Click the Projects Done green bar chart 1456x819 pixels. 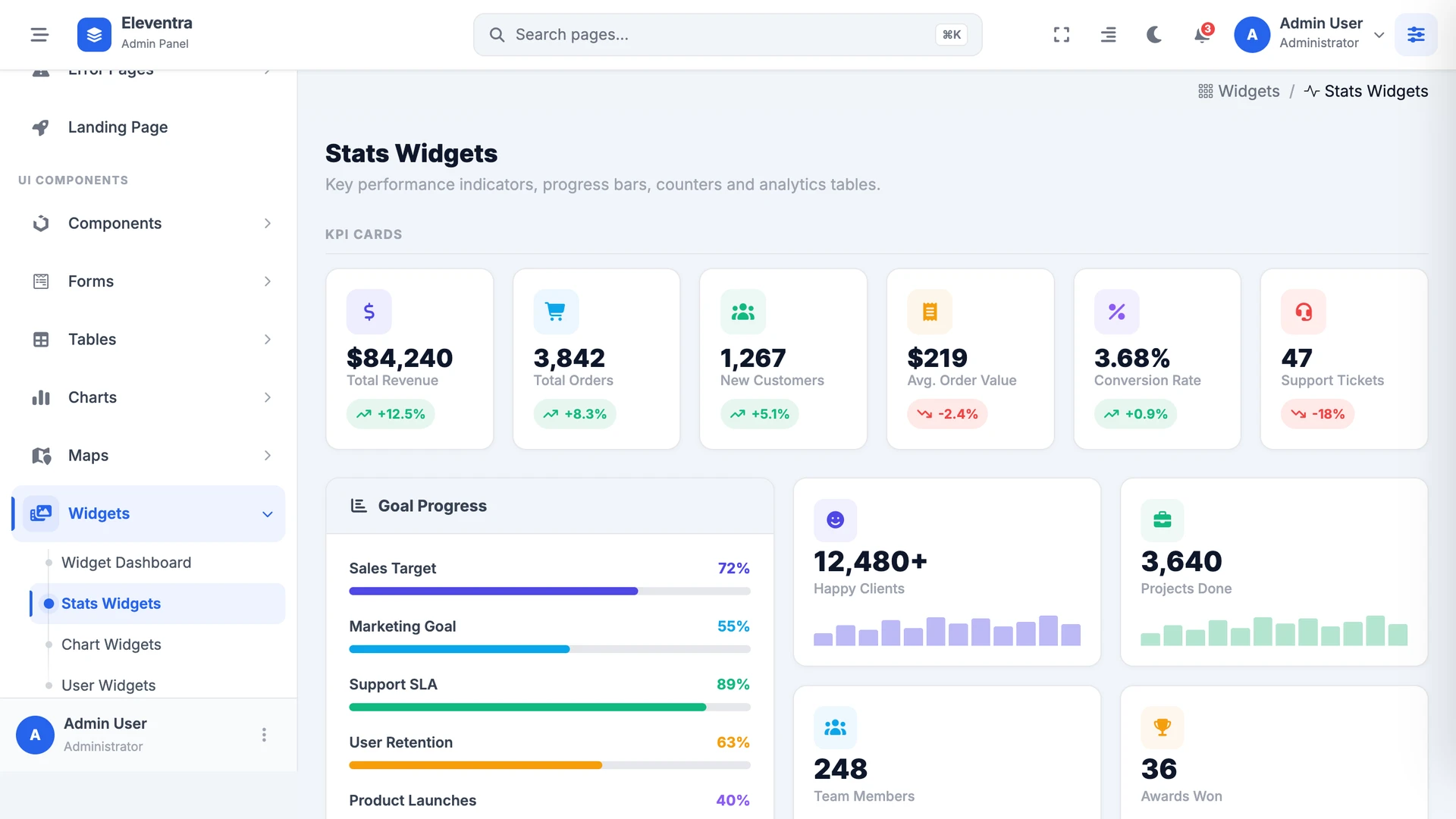coord(1274,630)
